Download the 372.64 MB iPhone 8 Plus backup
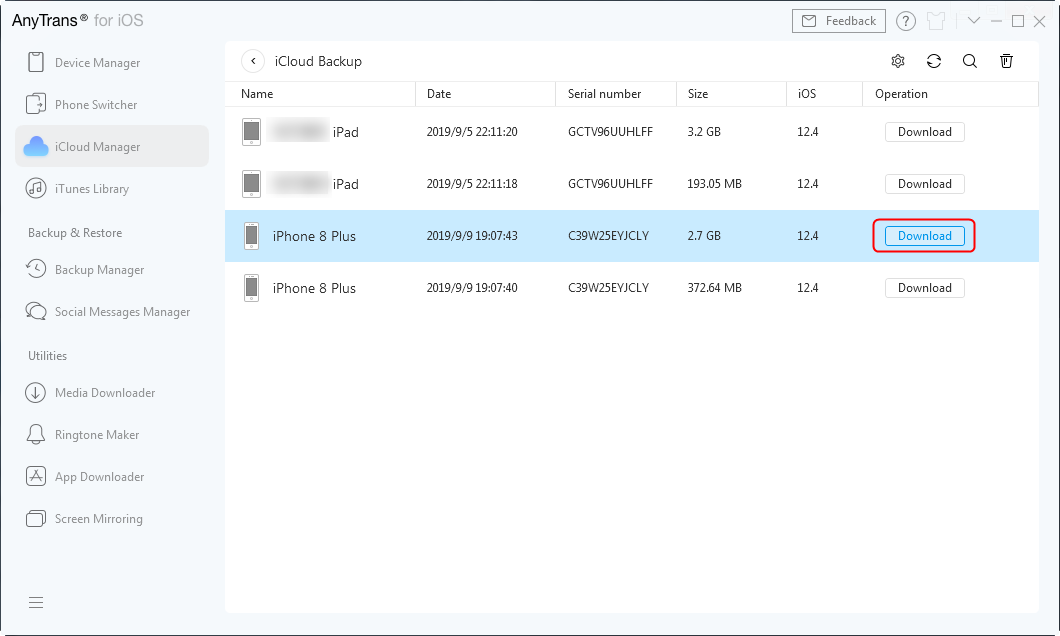The height and width of the screenshot is (636, 1060). coord(924,288)
